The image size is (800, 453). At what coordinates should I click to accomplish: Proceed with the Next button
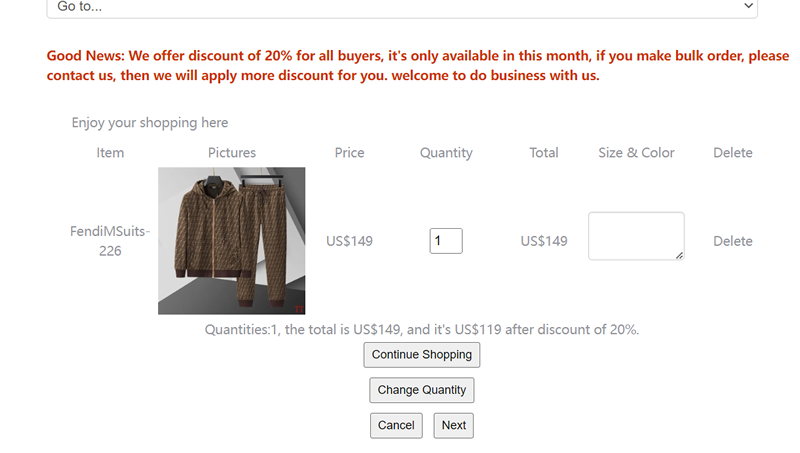click(x=453, y=425)
